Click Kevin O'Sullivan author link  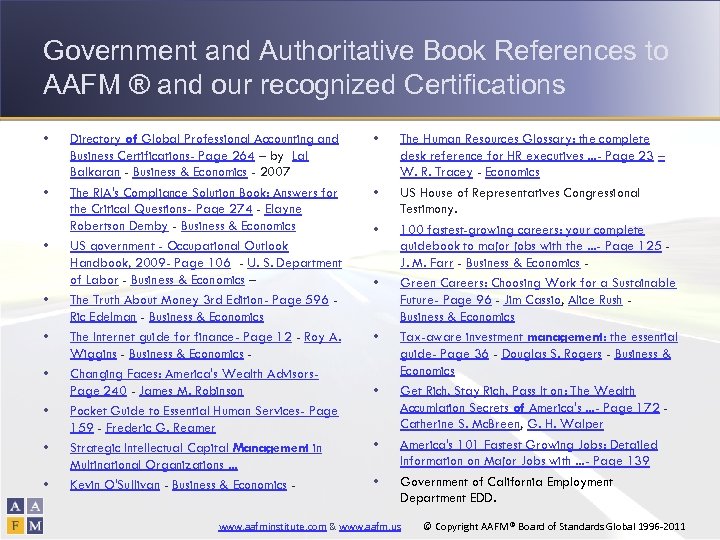pos(115,485)
